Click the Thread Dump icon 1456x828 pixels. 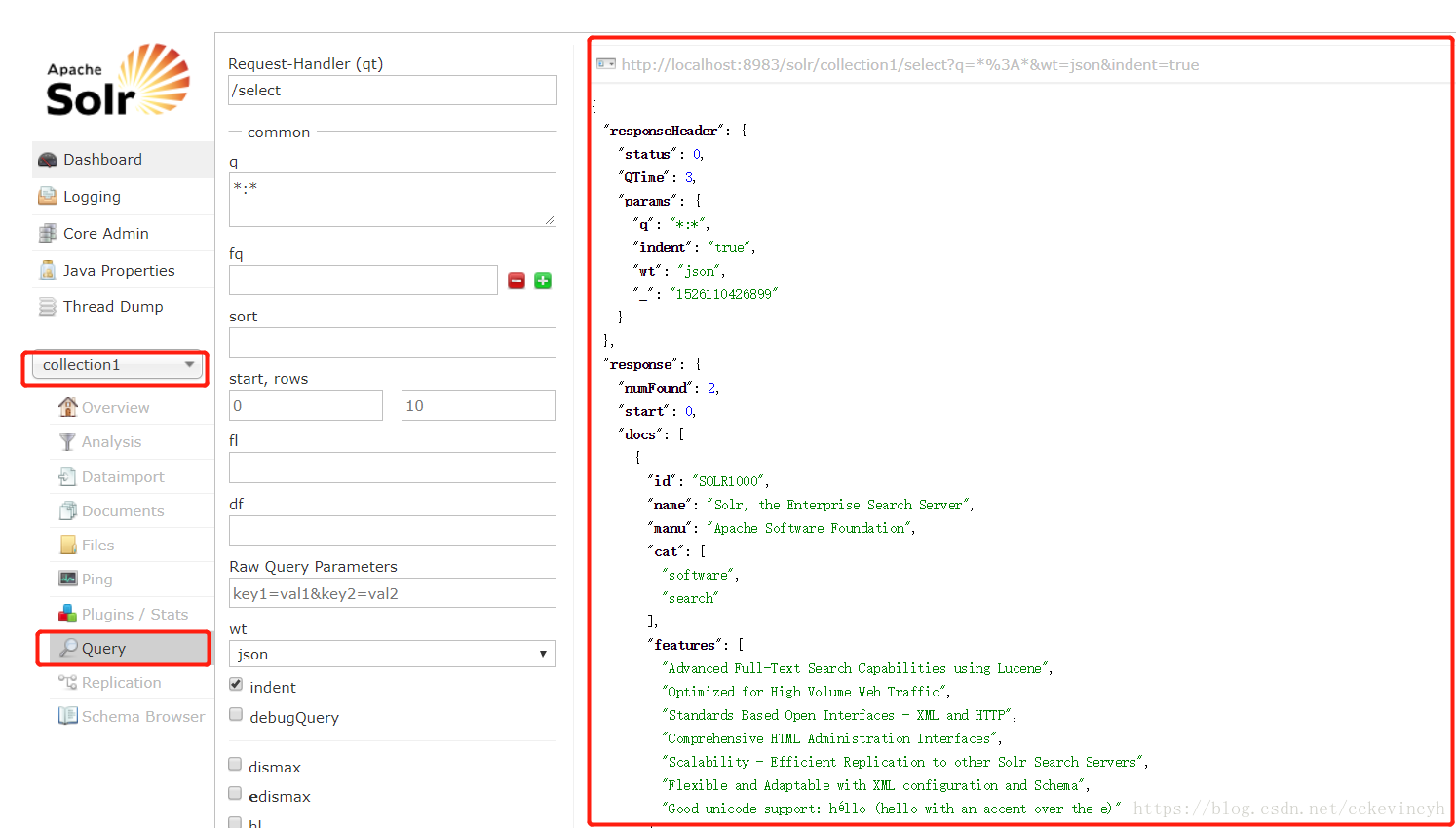coord(48,307)
